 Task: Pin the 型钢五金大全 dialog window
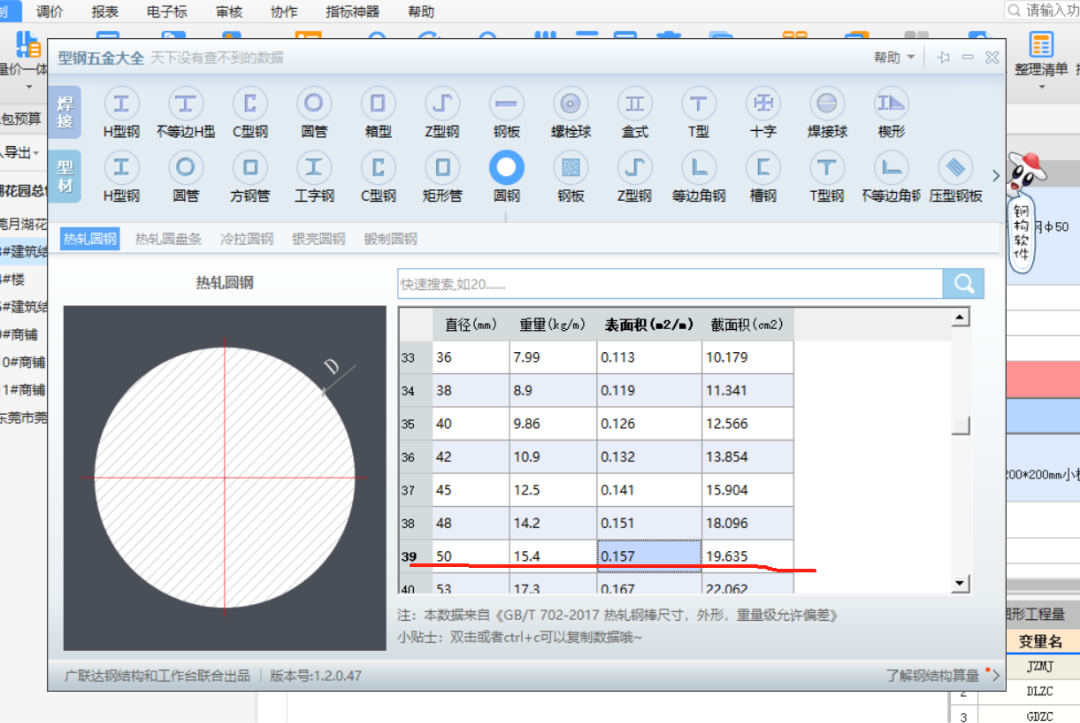(x=944, y=58)
